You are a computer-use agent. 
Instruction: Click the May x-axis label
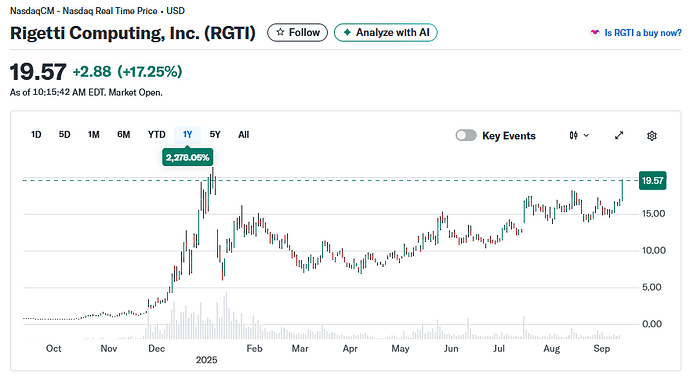click(x=400, y=349)
